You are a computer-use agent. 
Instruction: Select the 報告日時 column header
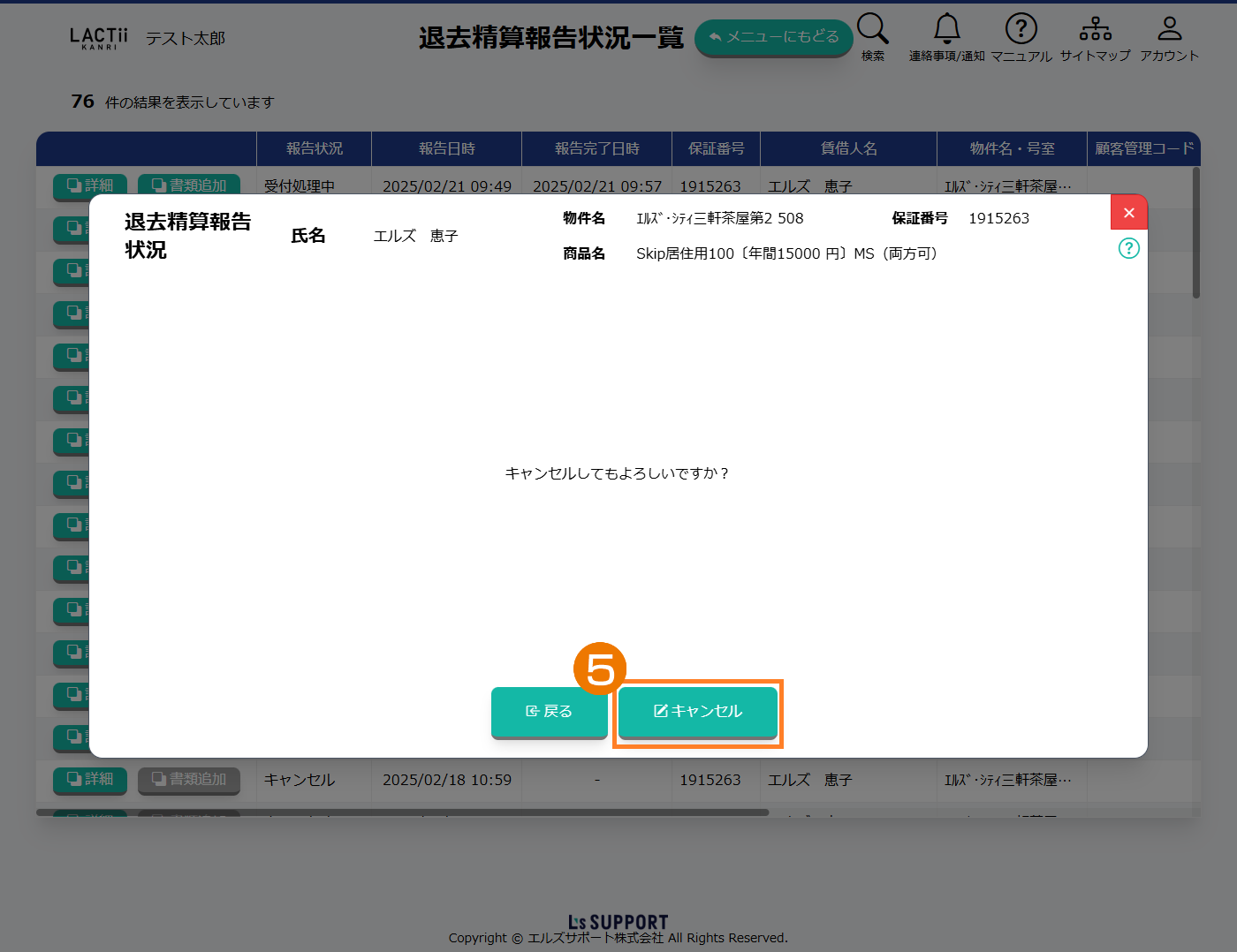pyautogui.click(x=446, y=148)
